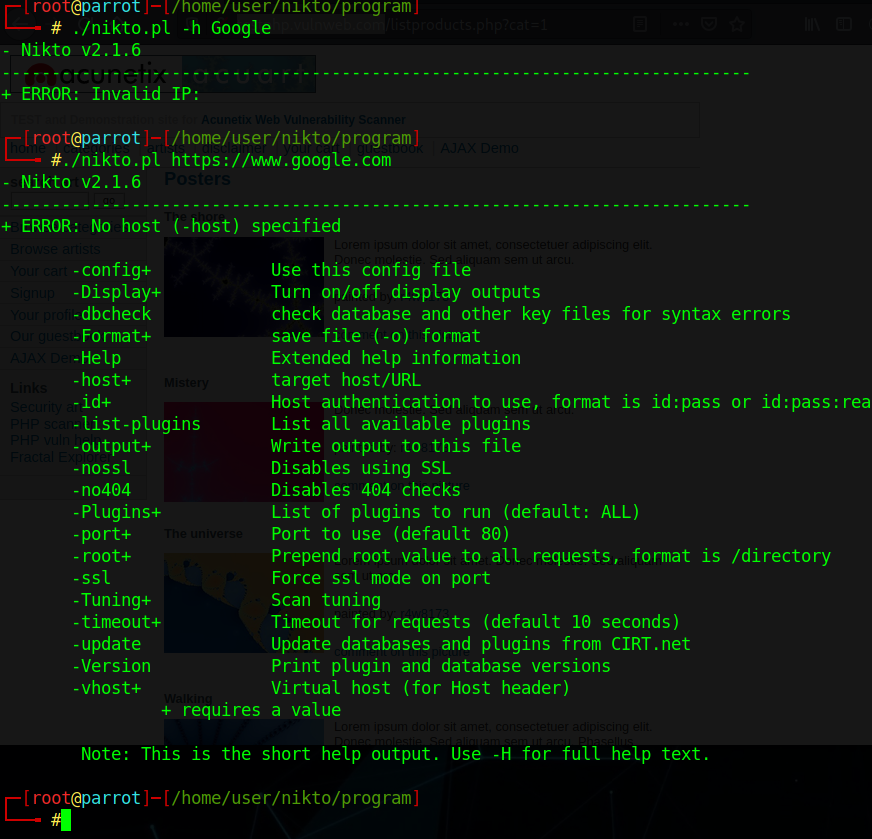Click '+ ERROR: Invalid IP:' line
Image resolution: width=872 pixels, height=839 pixels.
point(101,94)
